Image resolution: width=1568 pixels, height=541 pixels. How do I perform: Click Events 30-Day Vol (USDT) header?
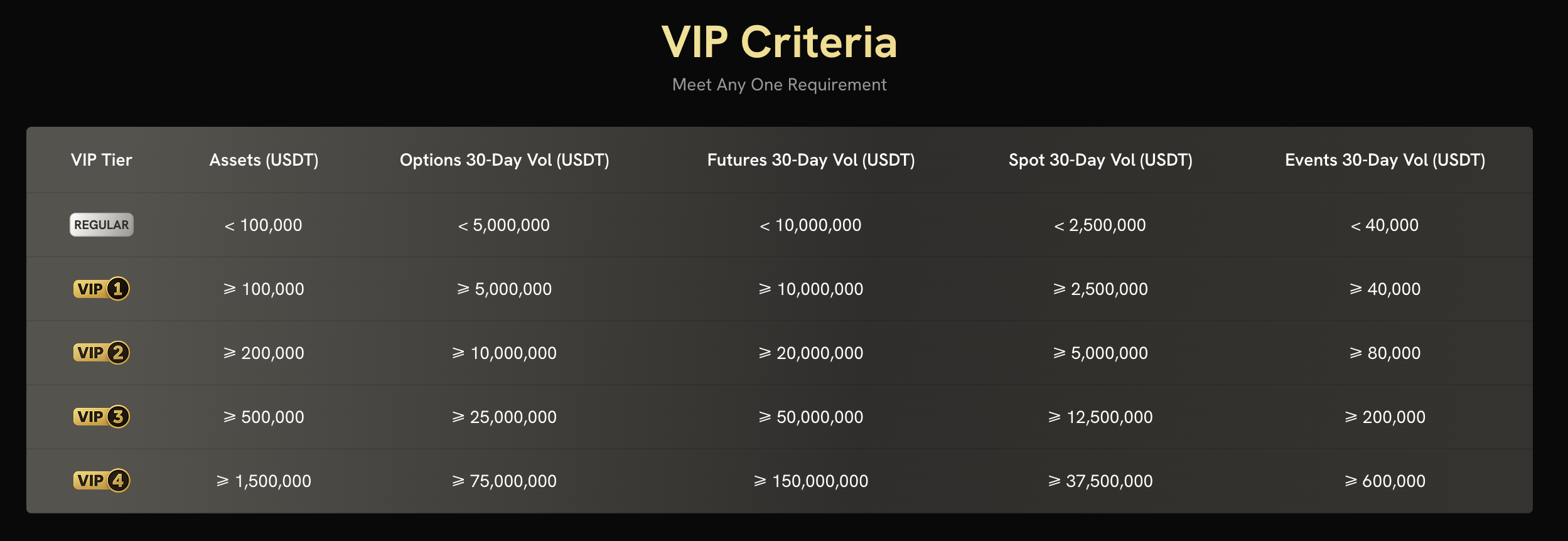point(1385,160)
